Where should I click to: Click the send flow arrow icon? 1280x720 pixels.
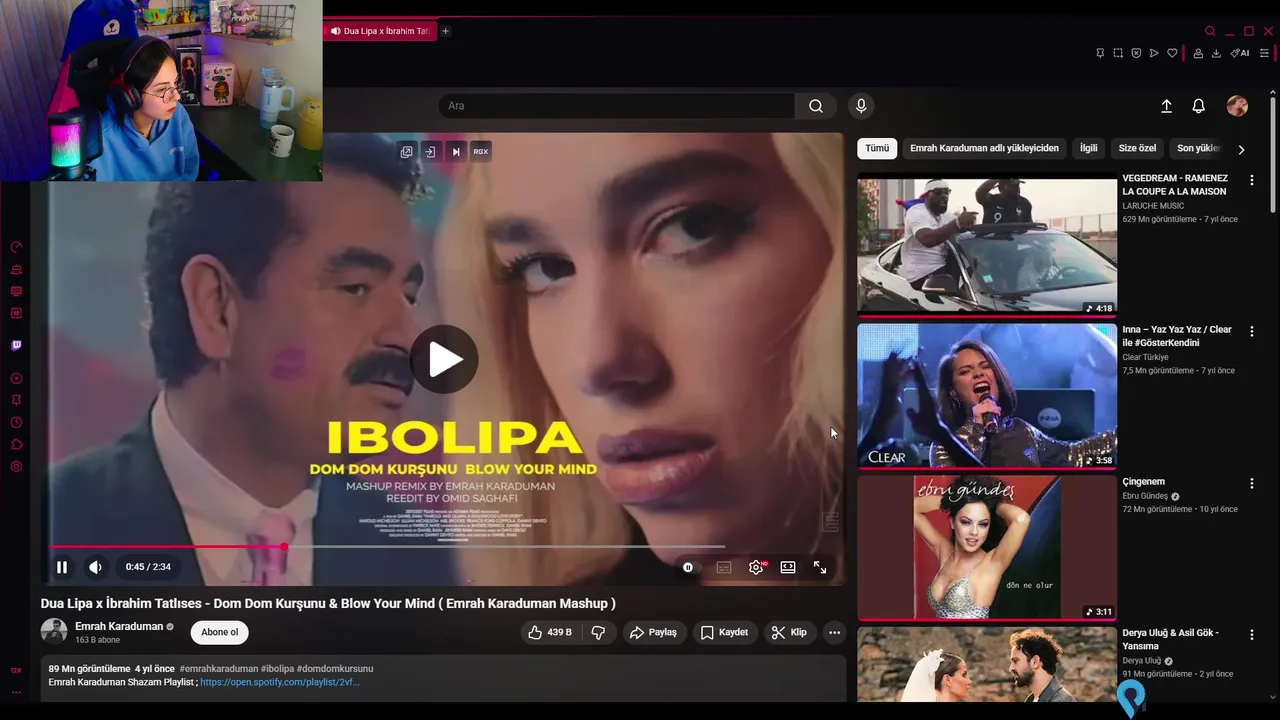pyautogui.click(x=1154, y=53)
